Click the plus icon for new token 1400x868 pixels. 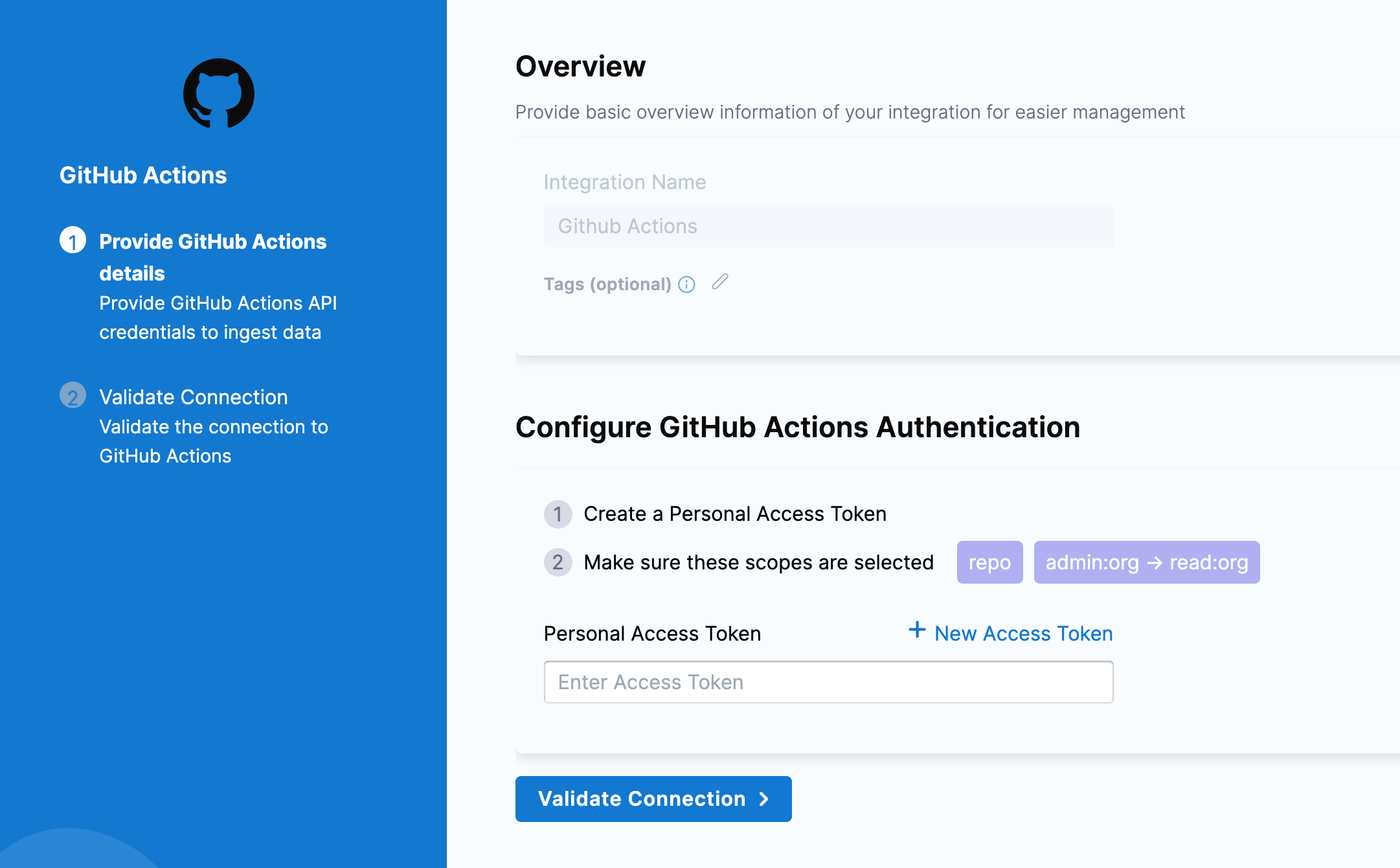click(917, 630)
